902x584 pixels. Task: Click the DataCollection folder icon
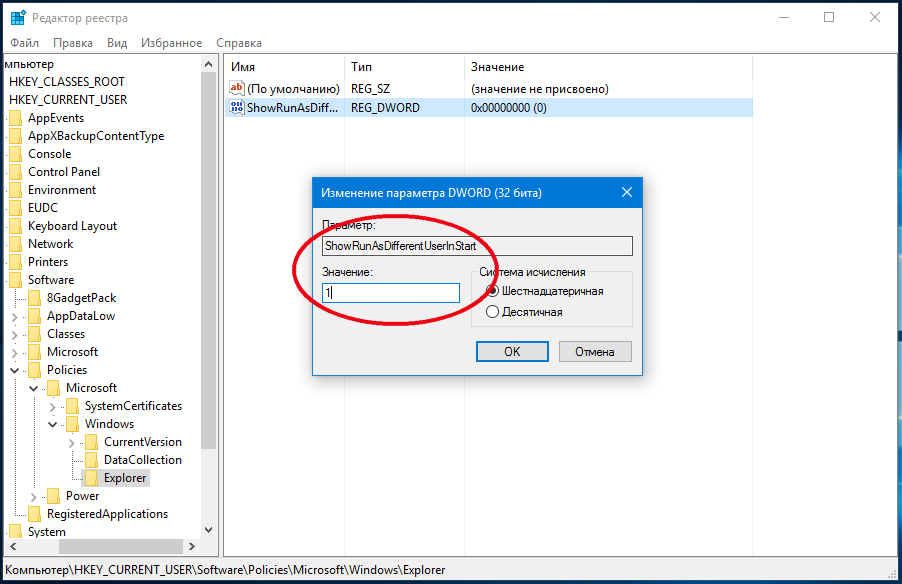(x=91, y=460)
